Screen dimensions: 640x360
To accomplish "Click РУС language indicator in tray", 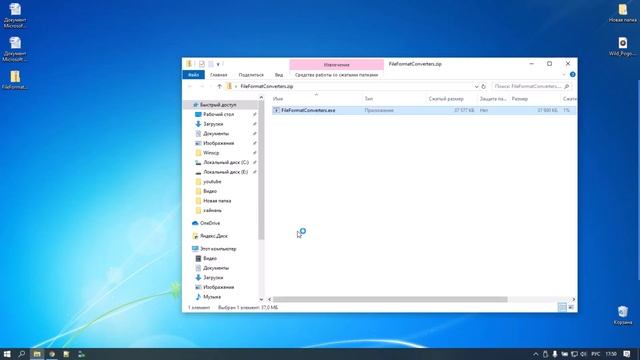I will pos(596,354).
